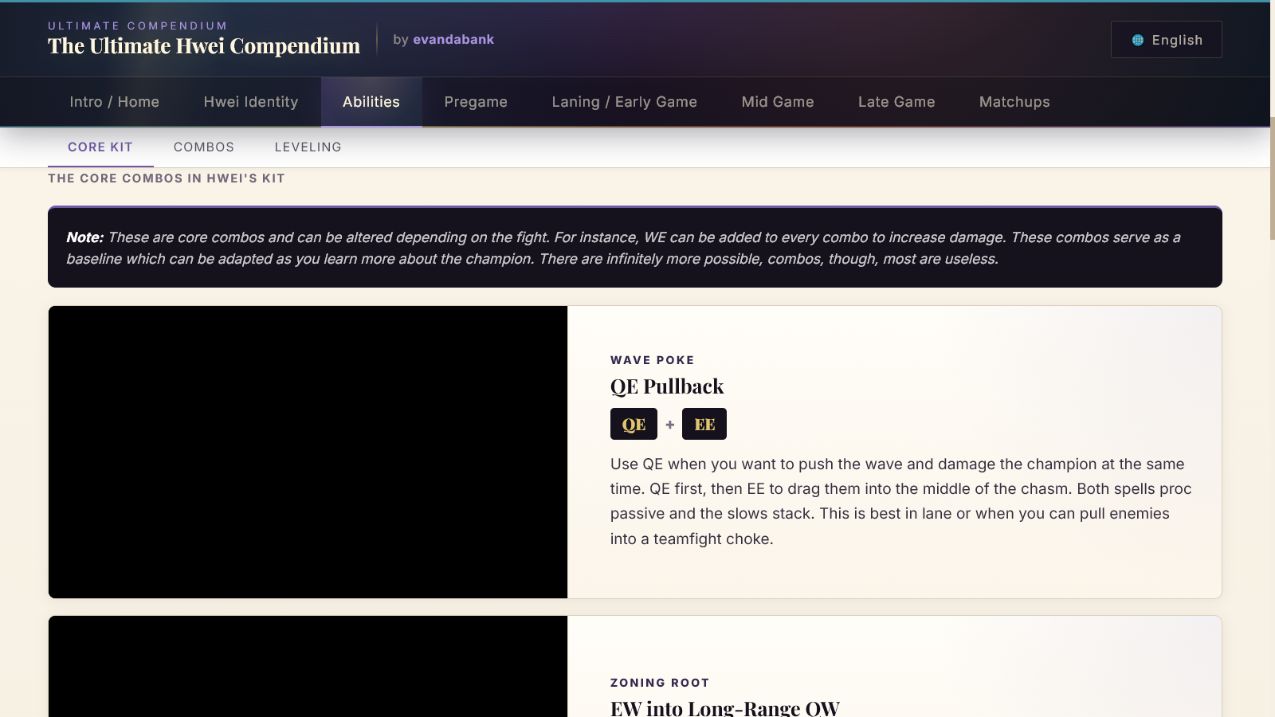
Task: Open the Late Game tab
Action: [897, 102]
